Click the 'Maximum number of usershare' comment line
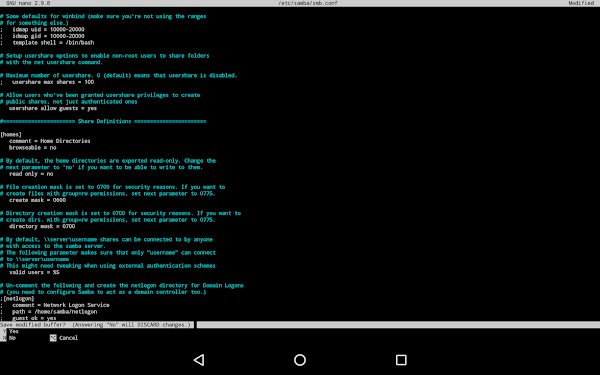 119,75
